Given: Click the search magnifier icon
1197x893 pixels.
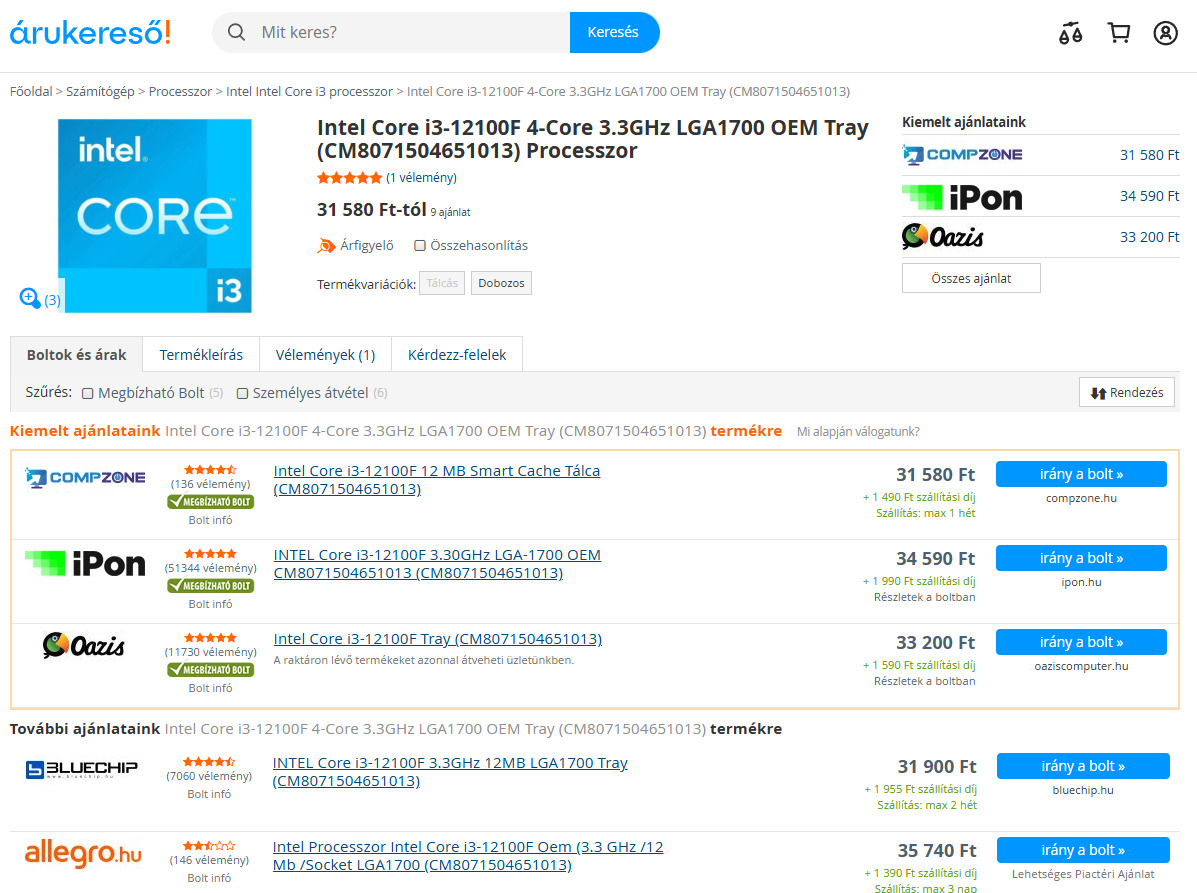Looking at the screenshot, I should pyautogui.click(x=237, y=32).
